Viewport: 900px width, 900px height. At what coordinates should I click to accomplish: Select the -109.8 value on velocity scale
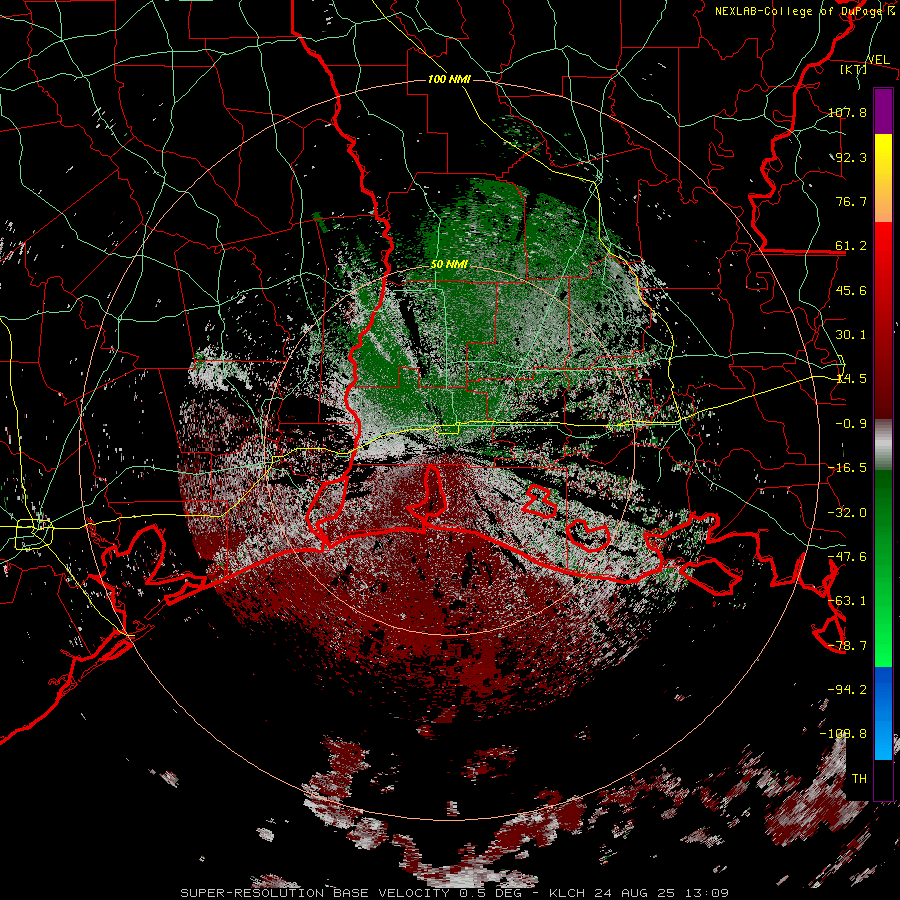pos(843,734)
